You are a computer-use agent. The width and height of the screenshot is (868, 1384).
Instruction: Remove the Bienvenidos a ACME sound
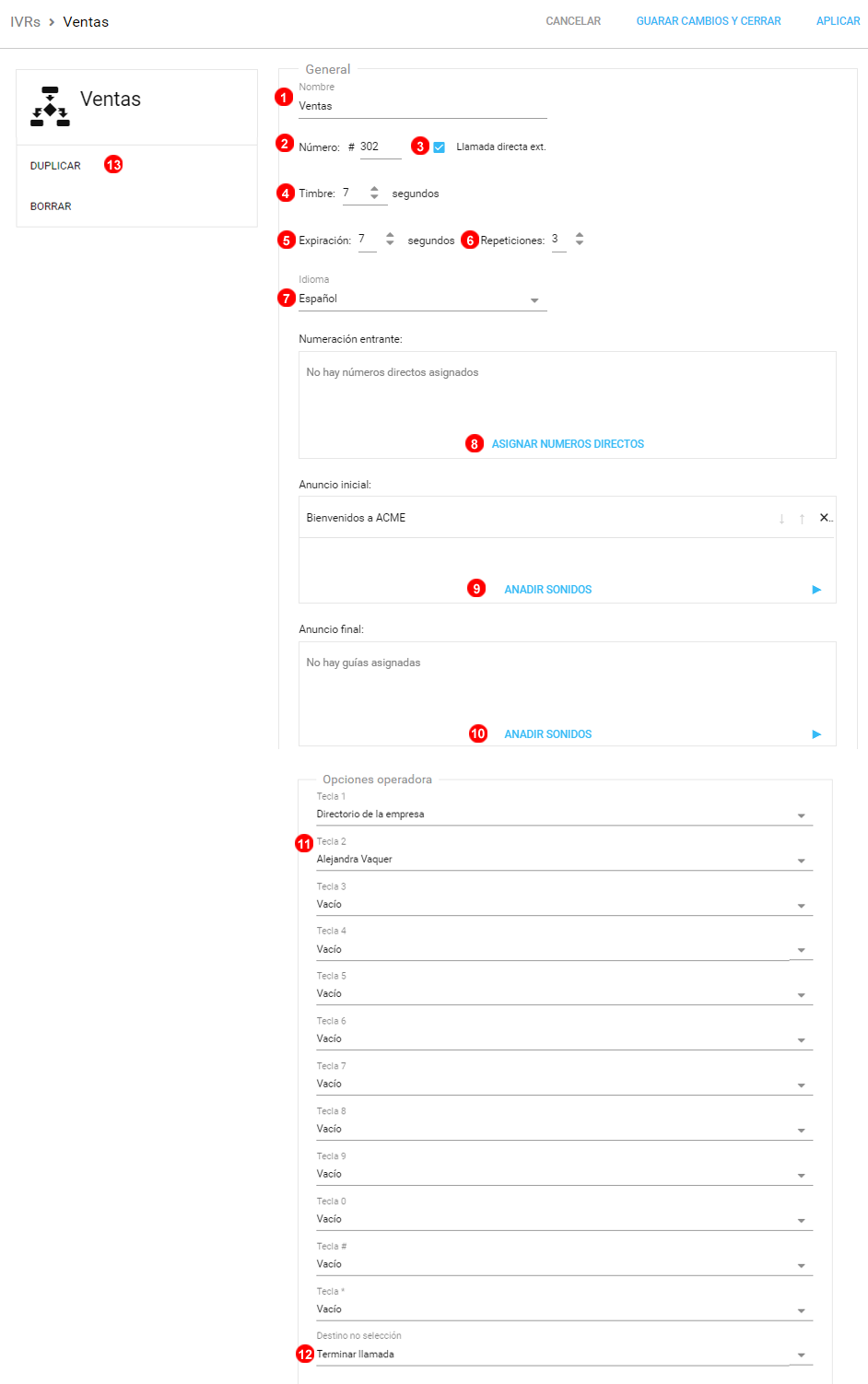coord(825,518)
